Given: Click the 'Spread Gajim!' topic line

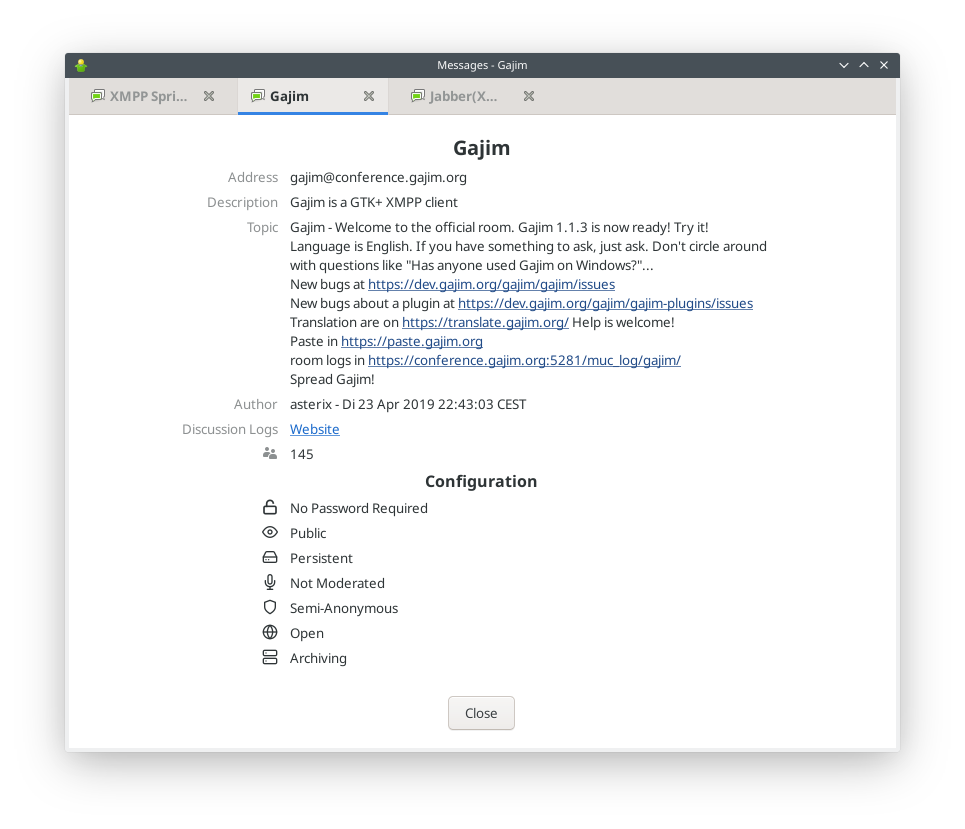Looking at the screenshot, I should pyautogui.click(x=332, y=380).
